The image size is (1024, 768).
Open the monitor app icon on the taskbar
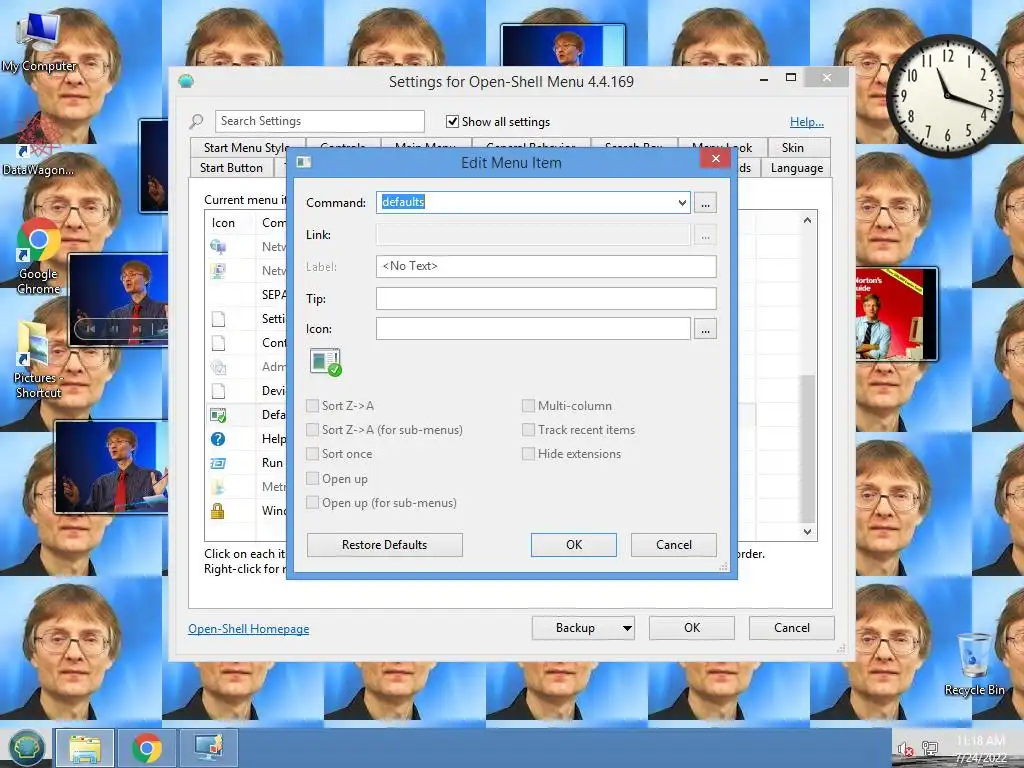click(x=208, y=748)
